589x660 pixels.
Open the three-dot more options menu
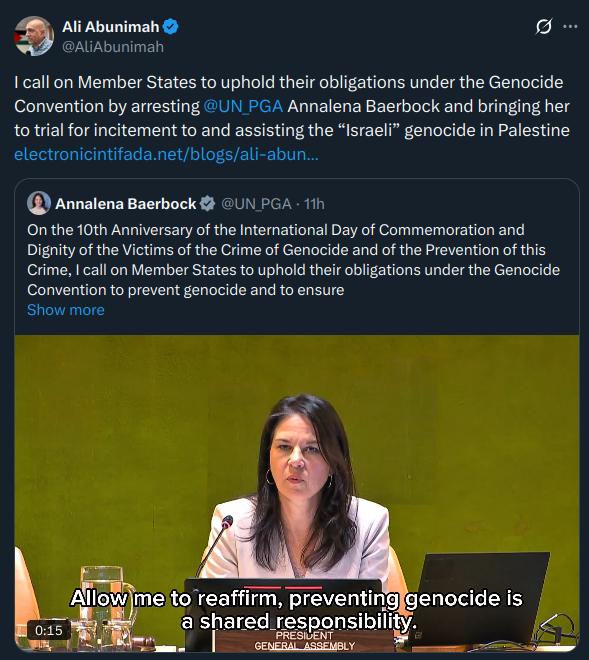pos(570,27)
